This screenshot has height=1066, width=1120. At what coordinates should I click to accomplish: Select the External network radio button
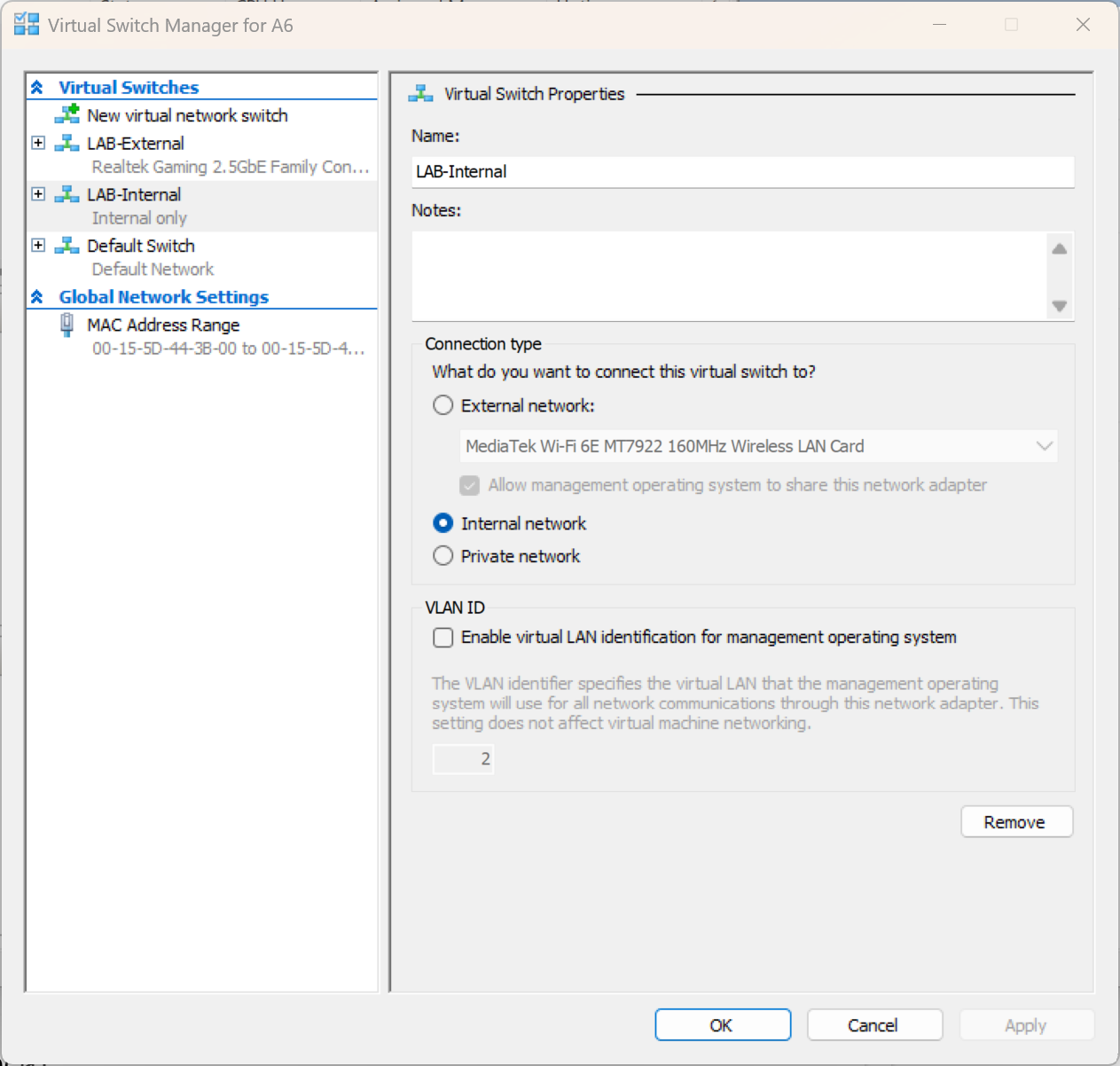pyautogui.click(x=443, y=405)
